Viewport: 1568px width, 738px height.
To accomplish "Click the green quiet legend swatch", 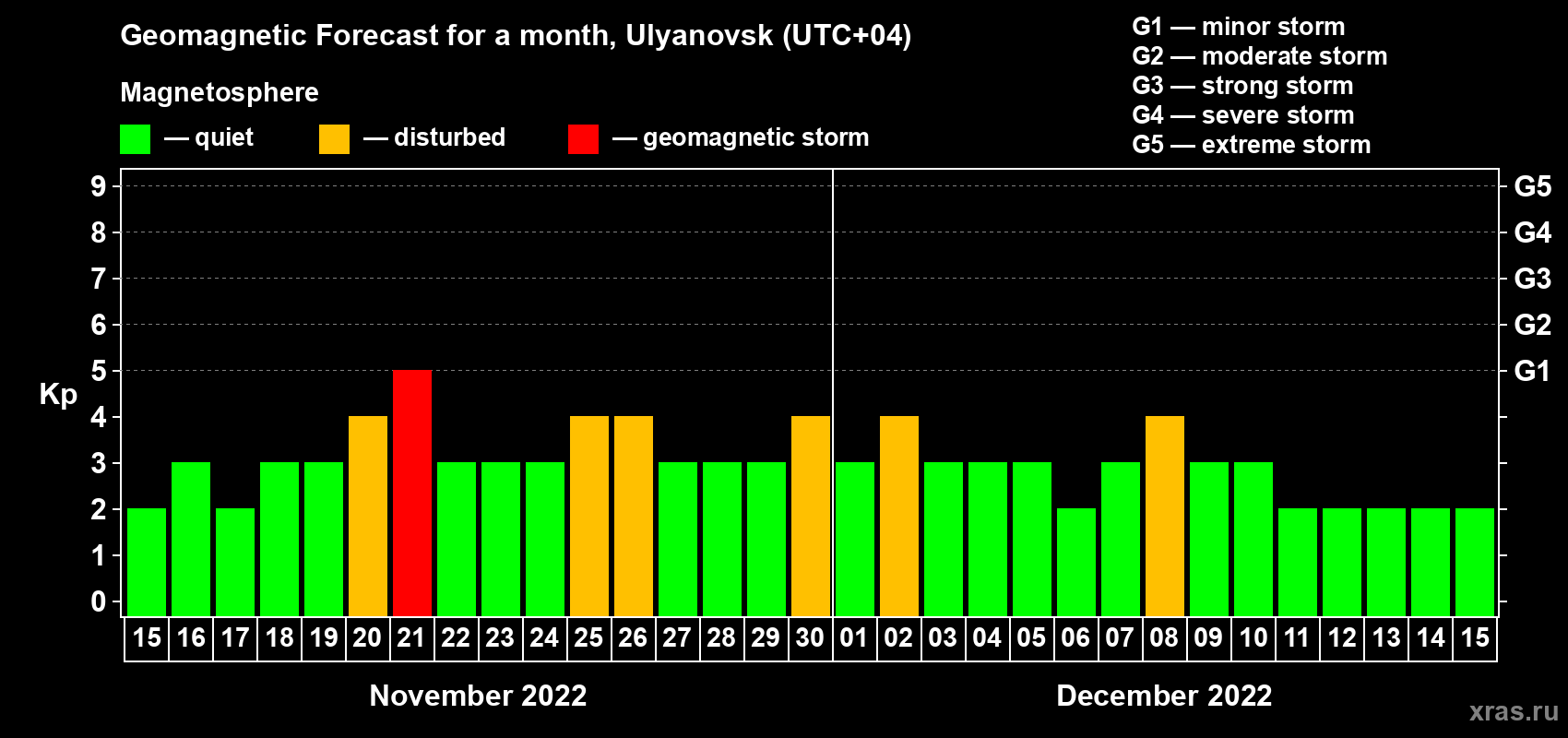I will [135, 139].
